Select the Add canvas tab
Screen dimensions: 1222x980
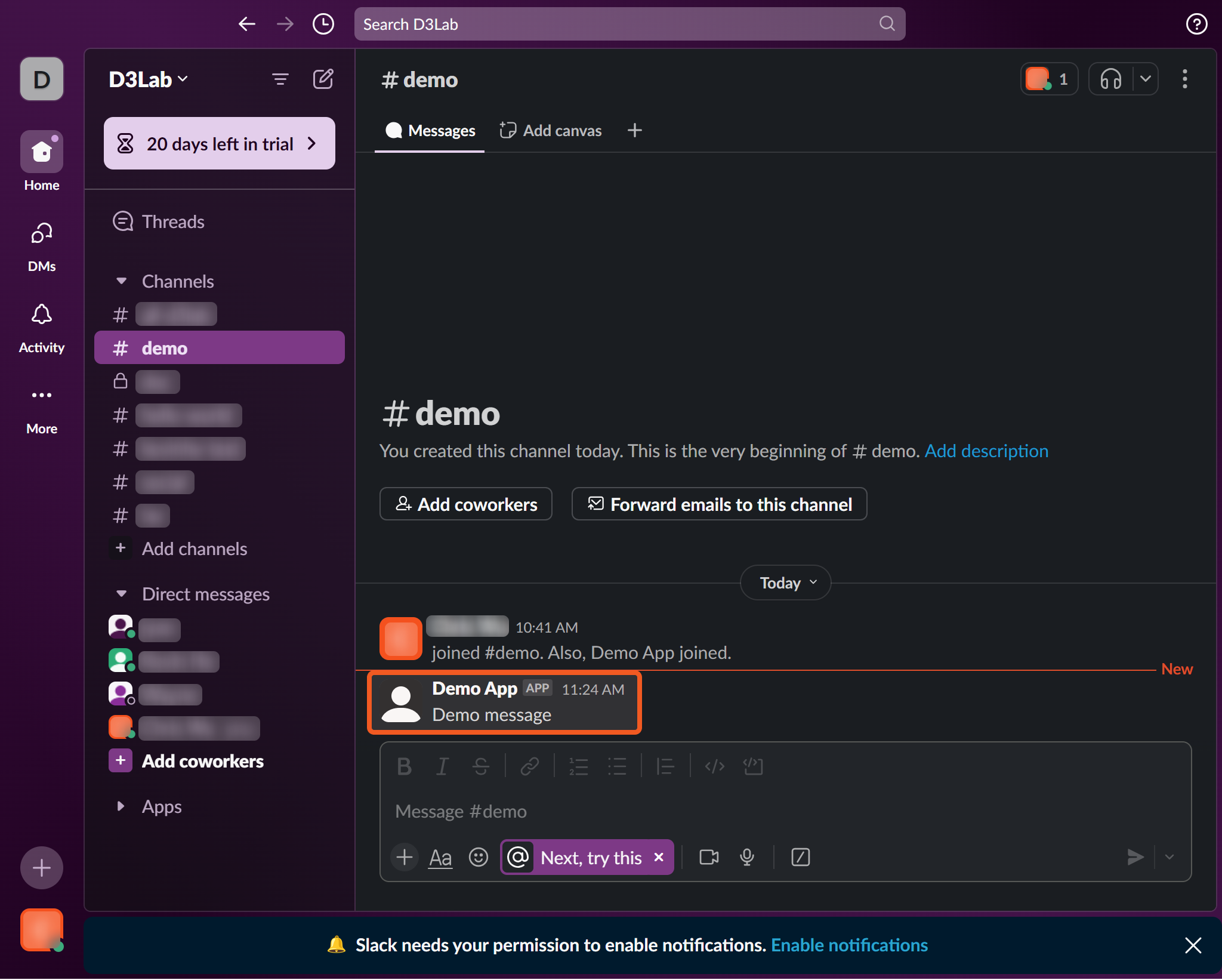(551, 131)
